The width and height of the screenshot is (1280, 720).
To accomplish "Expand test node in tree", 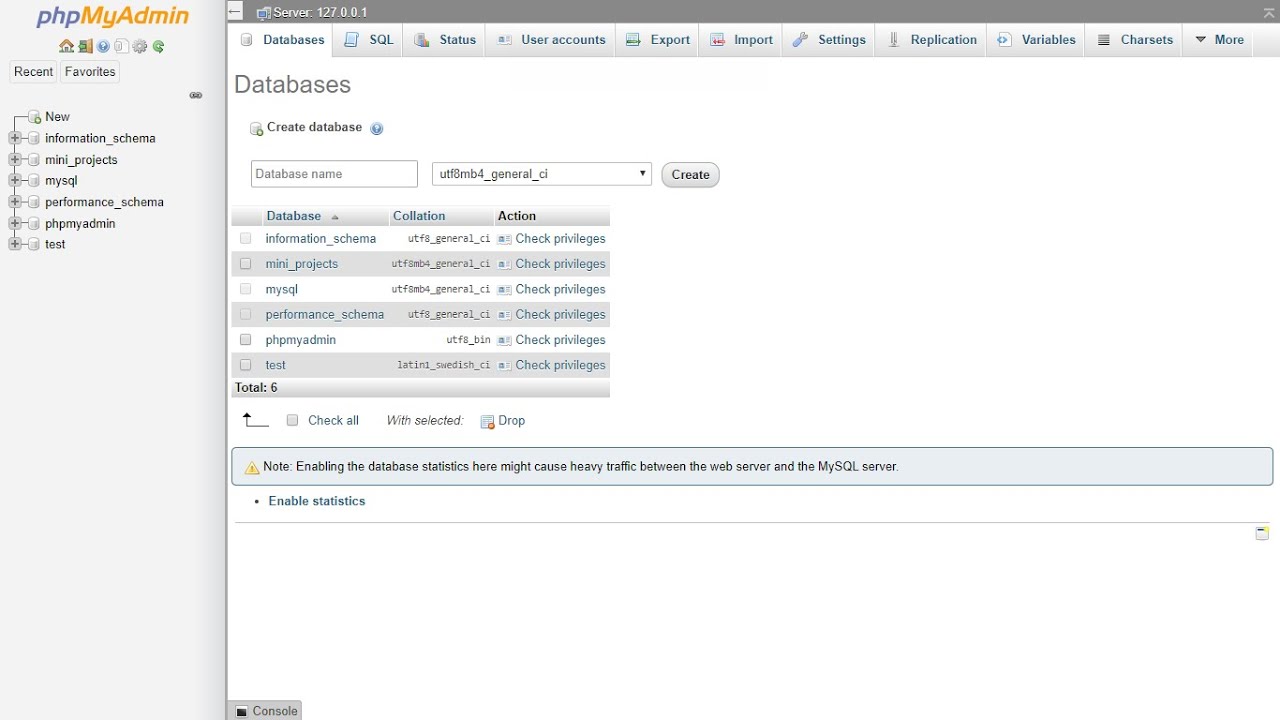I will (x=15, y=244).
